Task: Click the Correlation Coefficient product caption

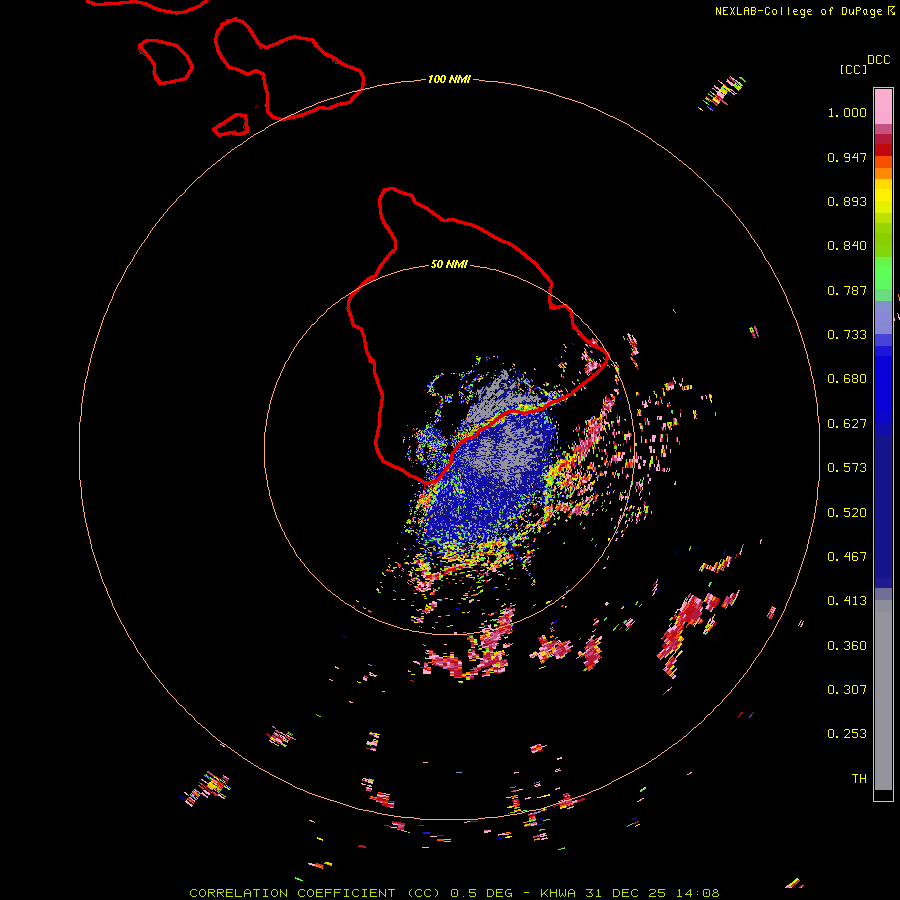Action: pyautogui.click(x=454, y=893)
